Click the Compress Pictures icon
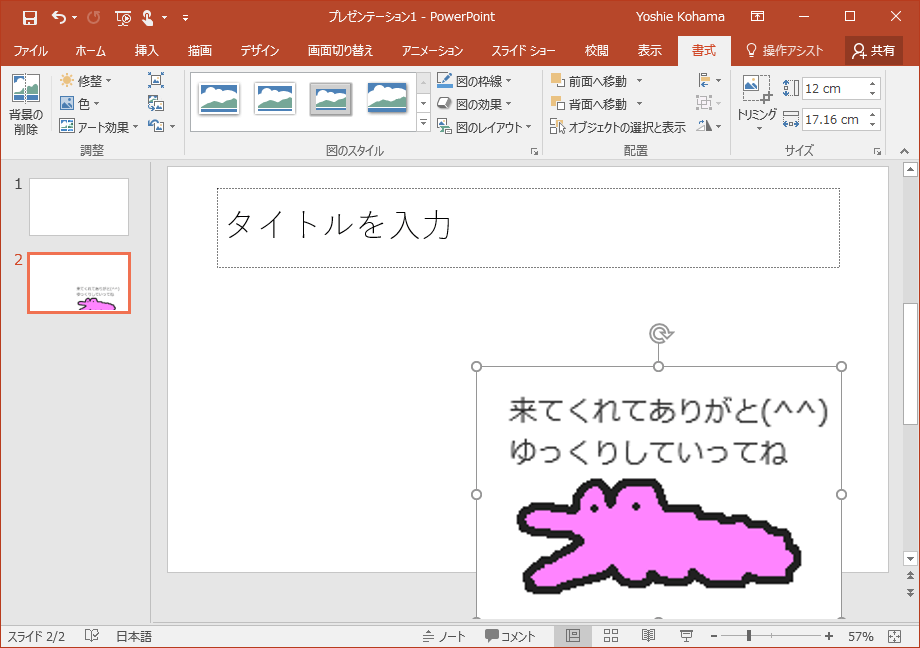Screen dimensions: 920x648 155,80
